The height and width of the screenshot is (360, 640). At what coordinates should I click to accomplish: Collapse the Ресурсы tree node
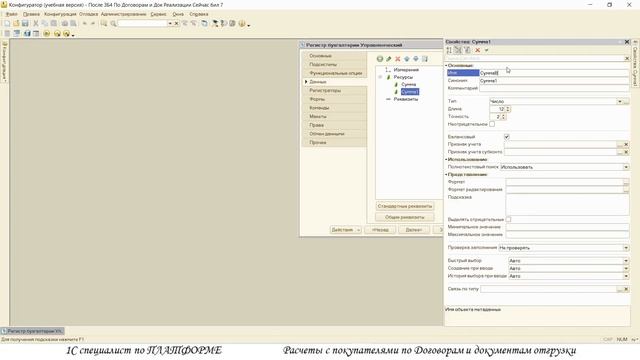tap(380, 77)
